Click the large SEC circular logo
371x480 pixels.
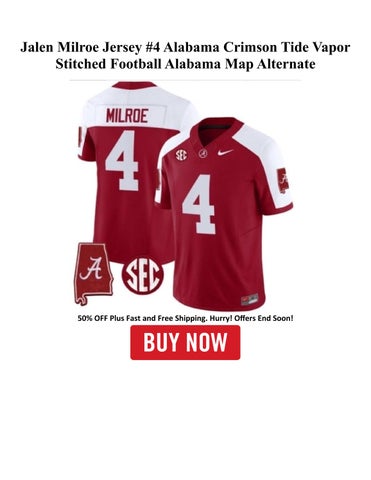click(x=143, y=275)
